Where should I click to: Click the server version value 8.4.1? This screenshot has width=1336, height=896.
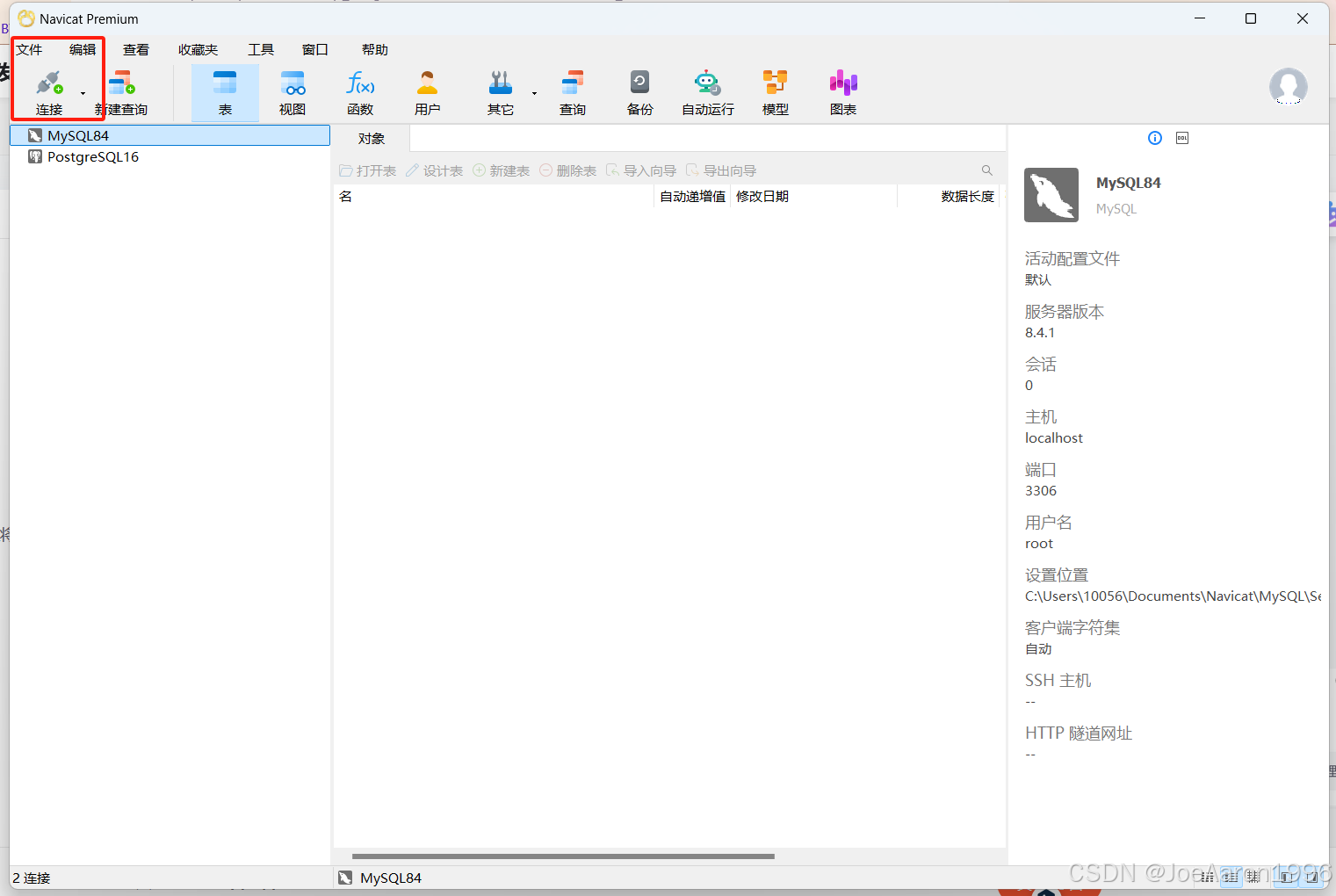(1040, 333)
